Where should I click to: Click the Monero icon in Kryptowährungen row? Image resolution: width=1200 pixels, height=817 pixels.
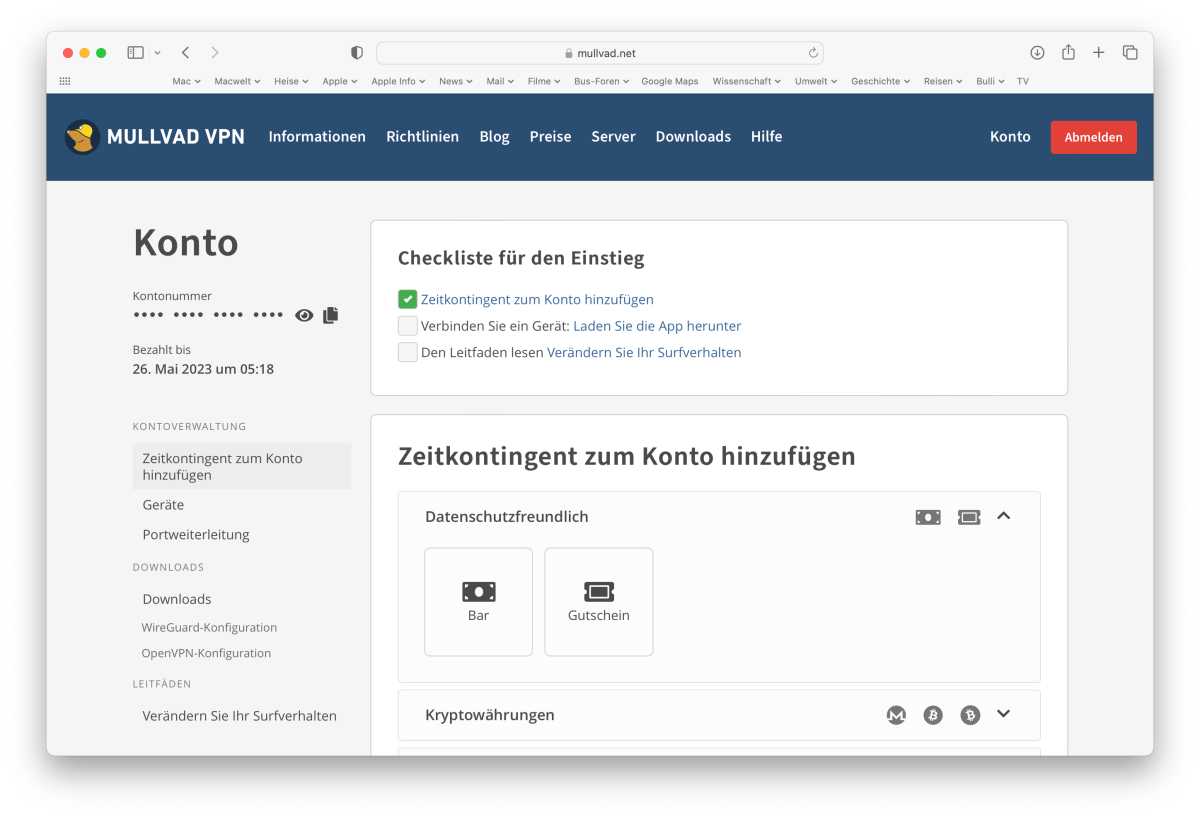(x=896, y=715)
